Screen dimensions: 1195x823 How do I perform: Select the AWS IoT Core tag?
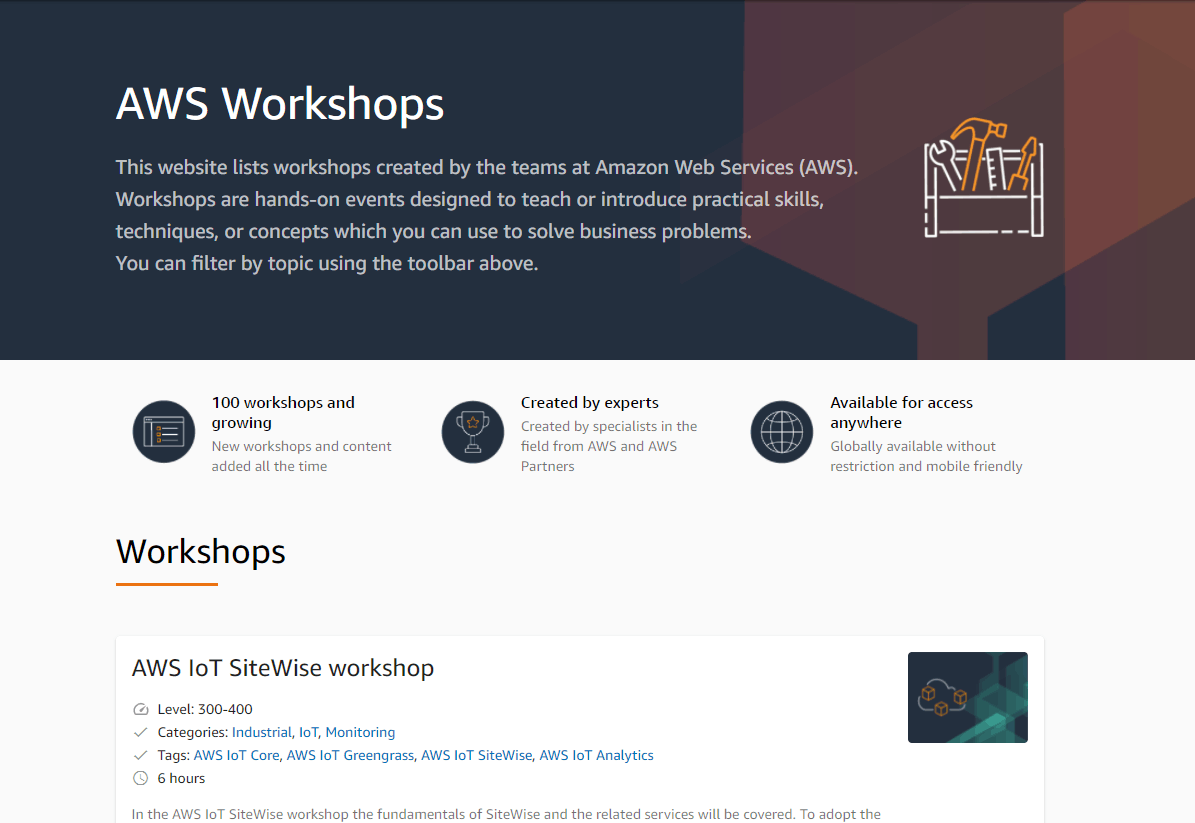236,755
